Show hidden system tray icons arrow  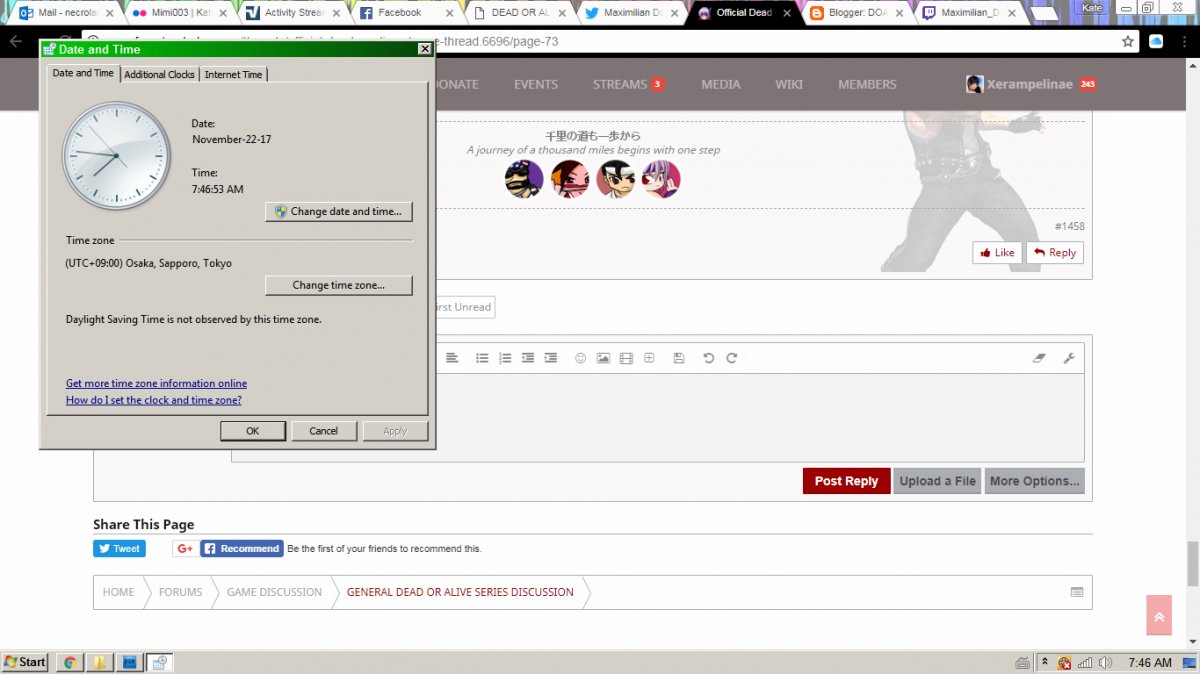point(1044,662)
